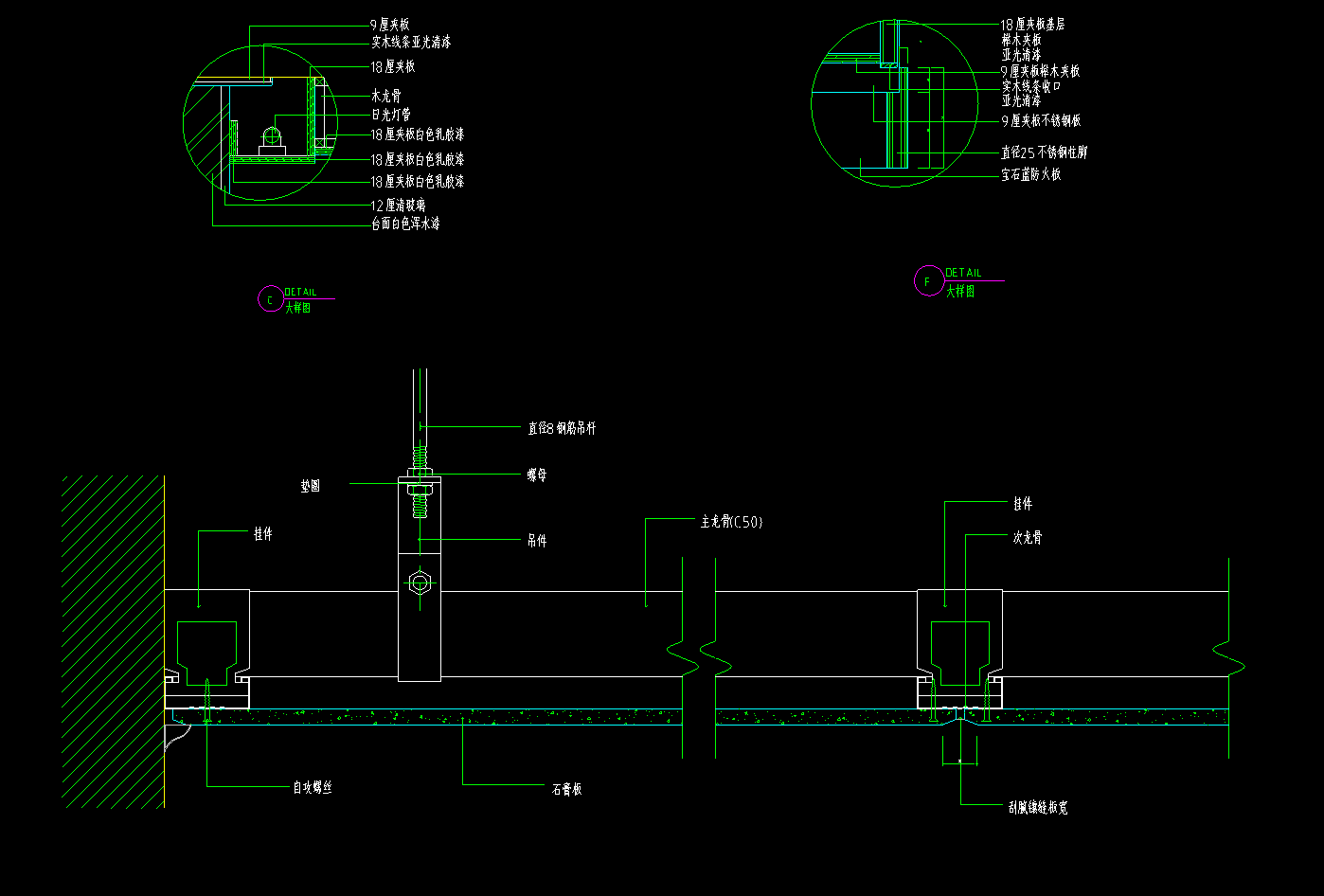Select "大样图" text under the F detail title
This screenshot has height=896, width=1324.
pos(960,292)
